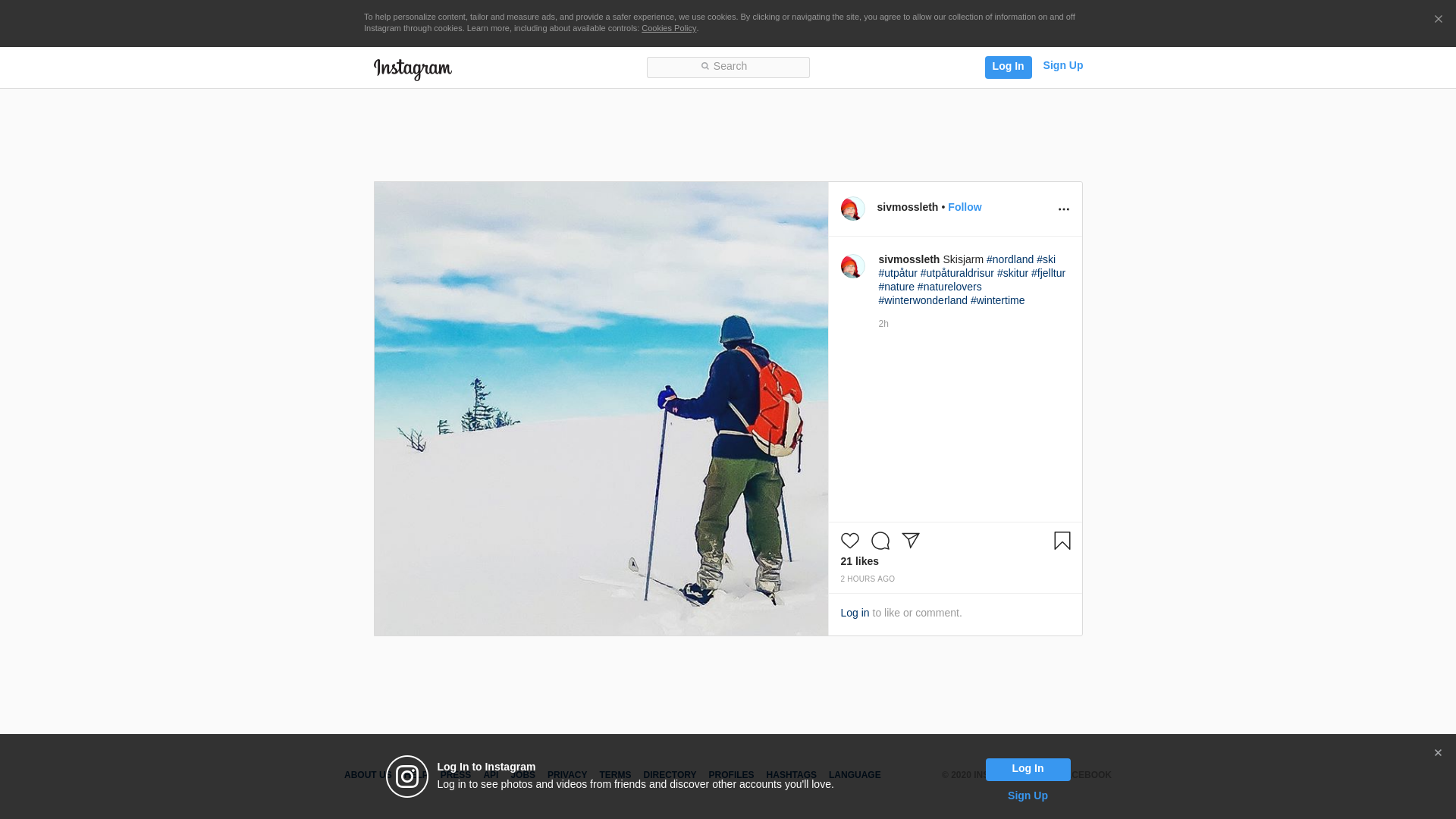The image size is (1456, 819).
Task: Click the skier photo thumbnail
Action: coord(601,409)
